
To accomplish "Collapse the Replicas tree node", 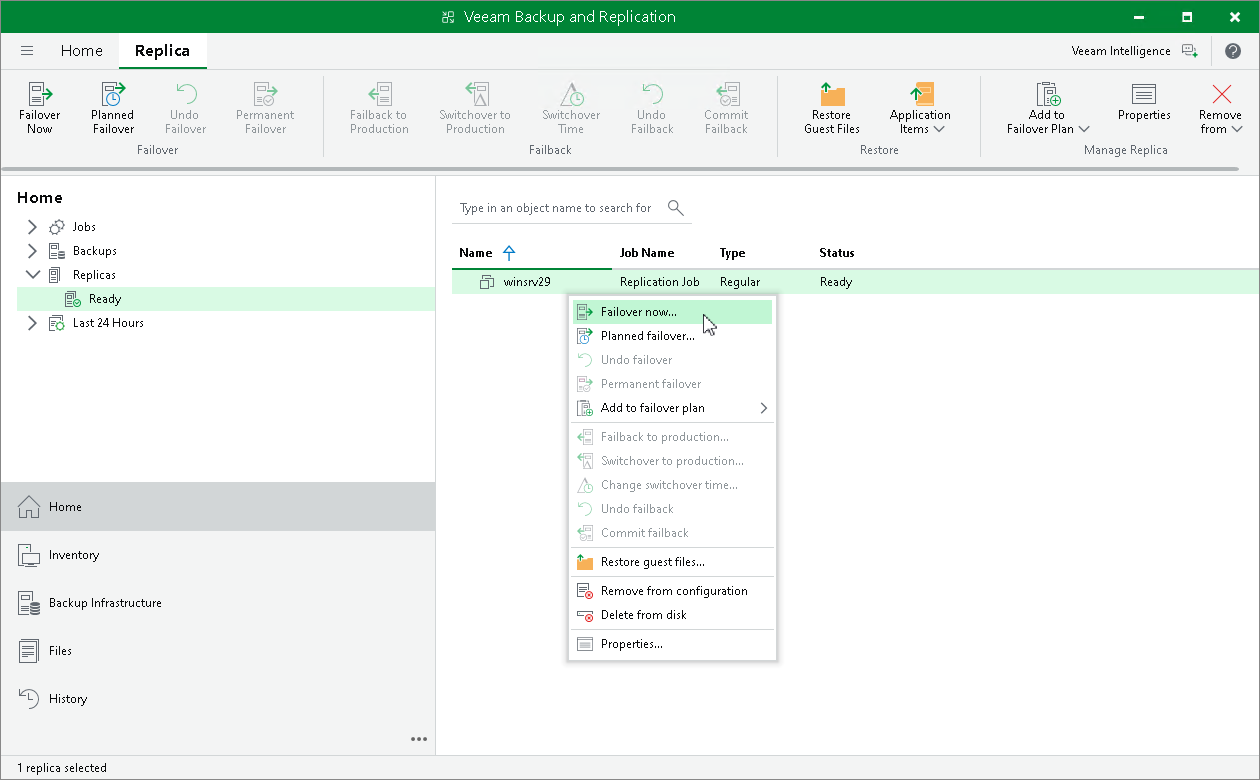I will click(32, 275).
